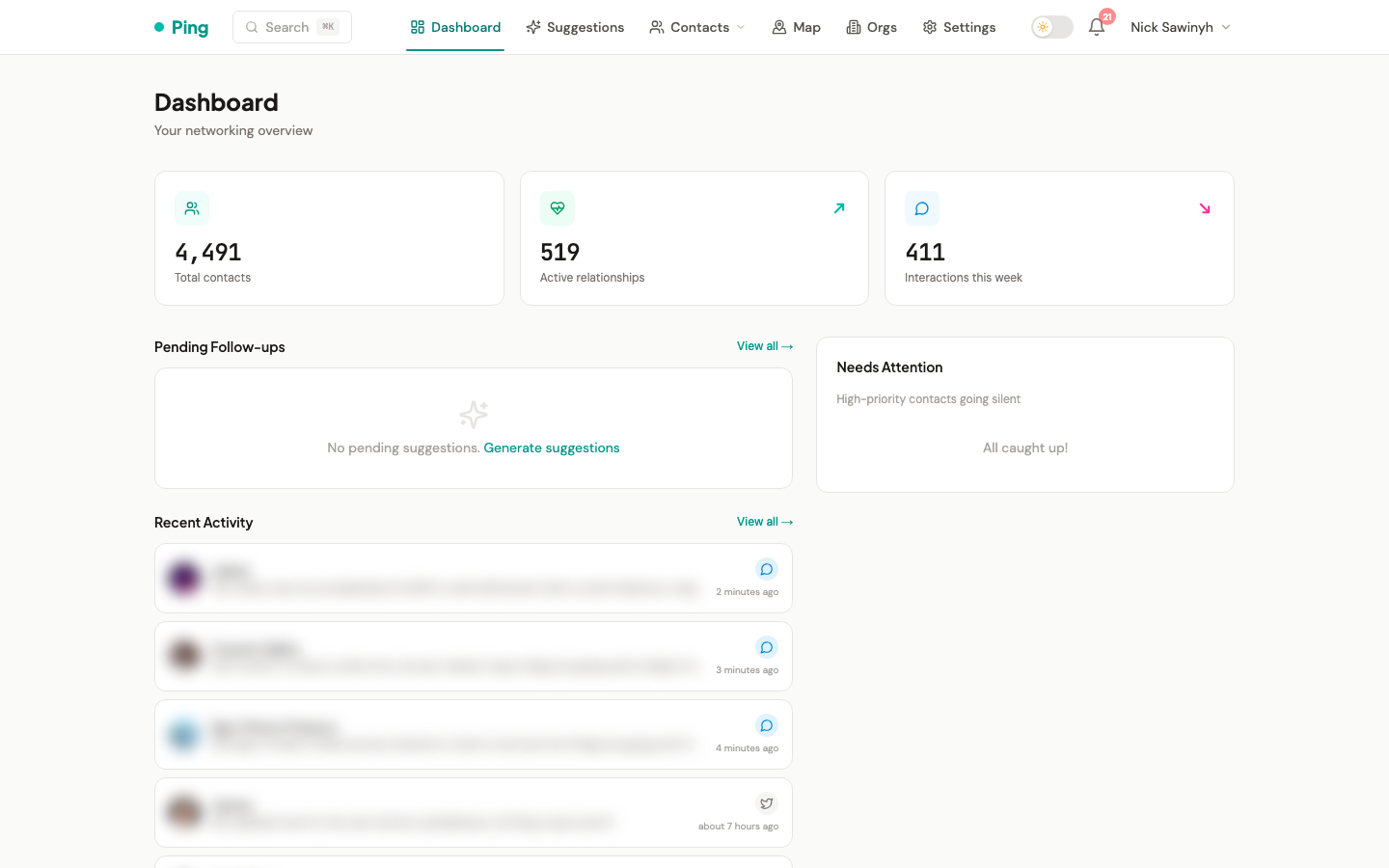The width and height of the screenshot is (1389, 868).
Task: Click the '2 minutes ago' timestamp
Action: [747, 592]
